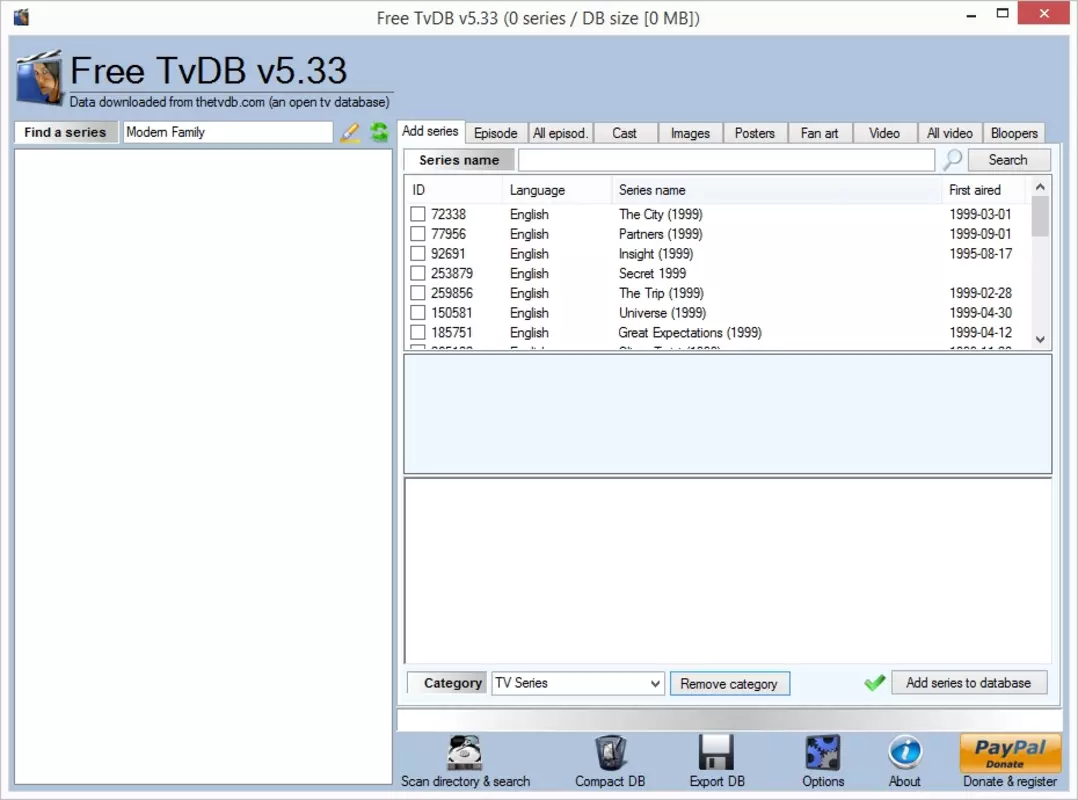Sort by Language column header
1078x800 pixels.
click(557, 190)
